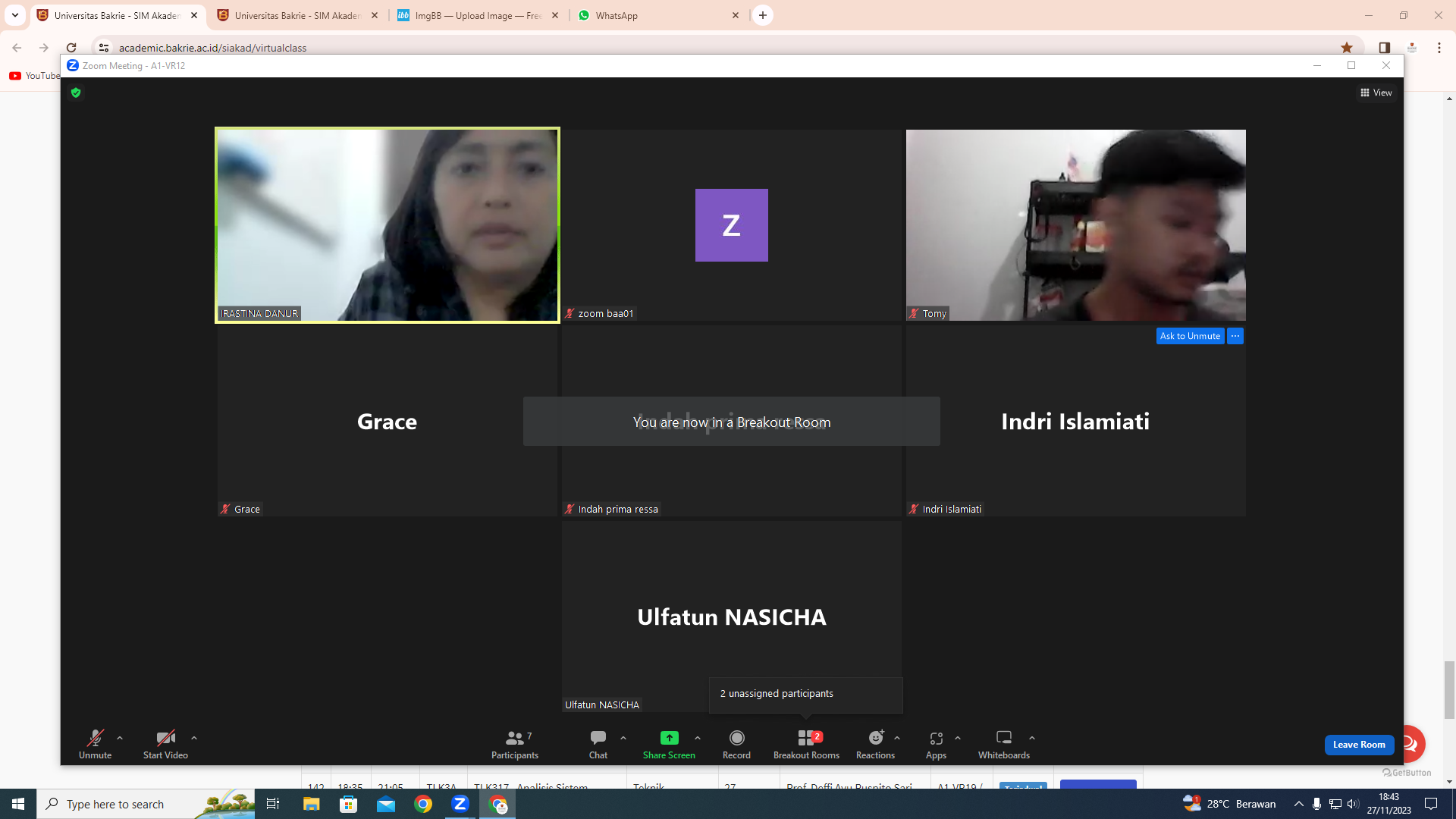This screenshot has width=1456, height=819.
Task: Start Video in the Zoom toolbar
Action: pyautogui.click(x=165, y=744)
